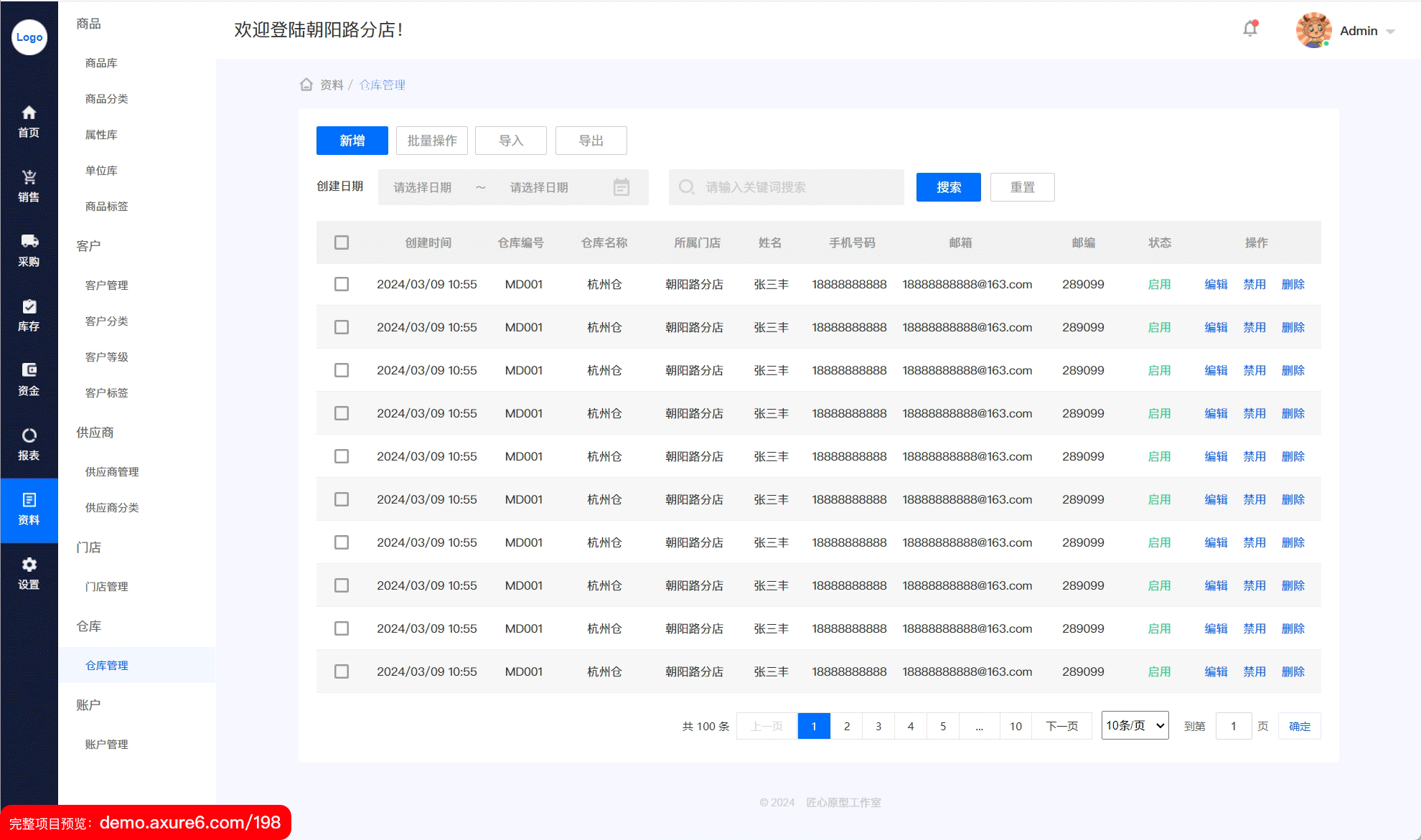Click the 导出 button
The image size is (1421, 840).
pos(591,141)
